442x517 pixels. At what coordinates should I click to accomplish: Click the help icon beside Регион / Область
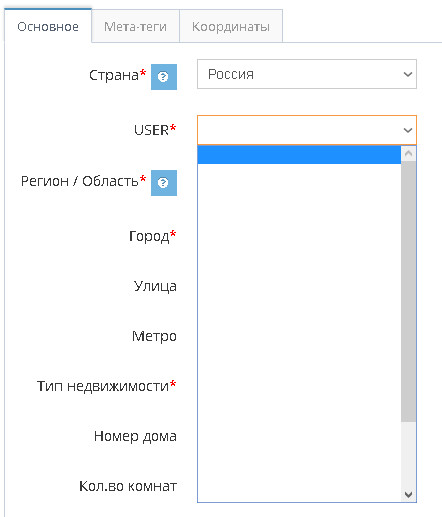click(164, 183)
